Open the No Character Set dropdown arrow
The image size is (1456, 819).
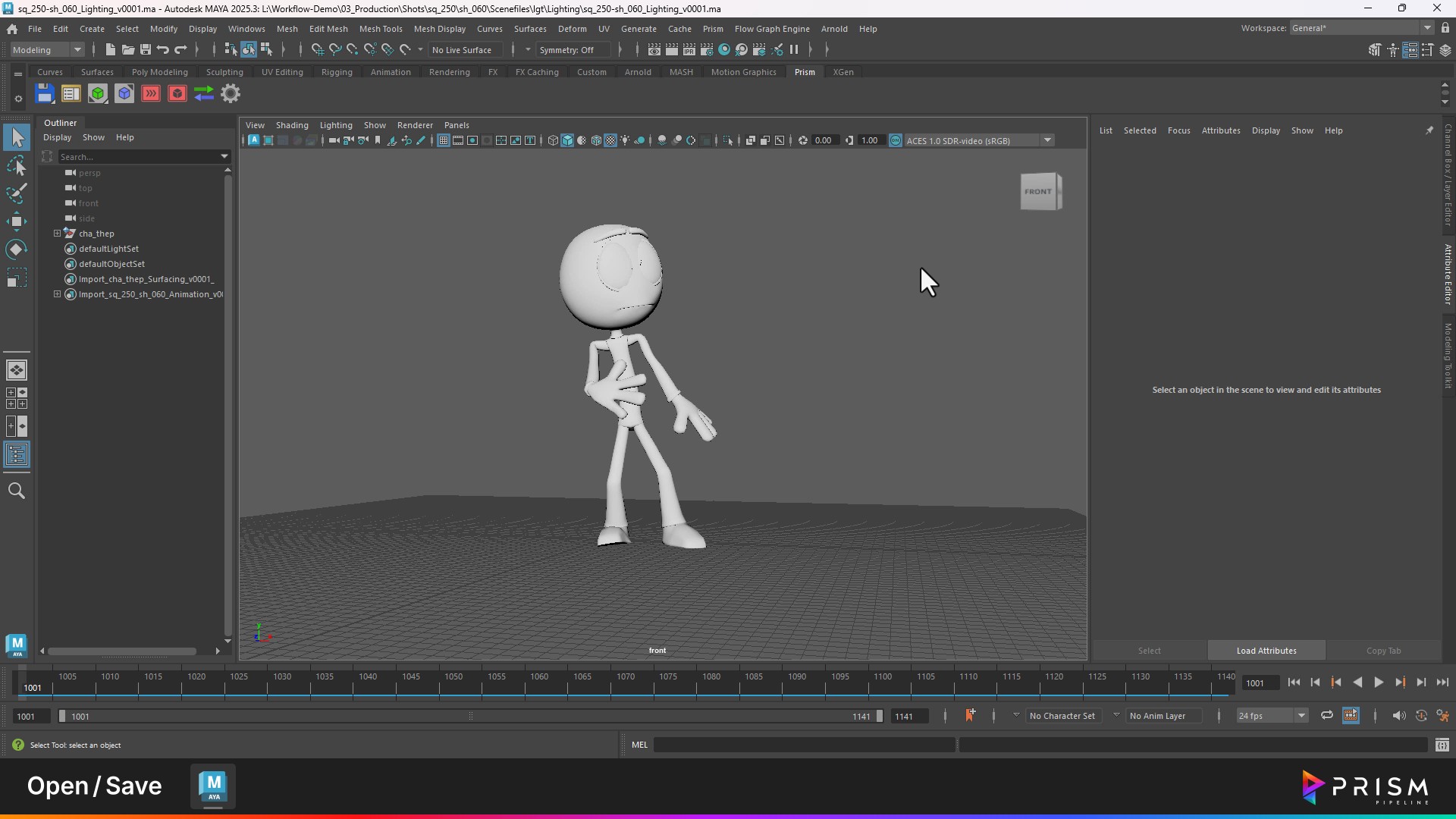(x=1016, y=715)
